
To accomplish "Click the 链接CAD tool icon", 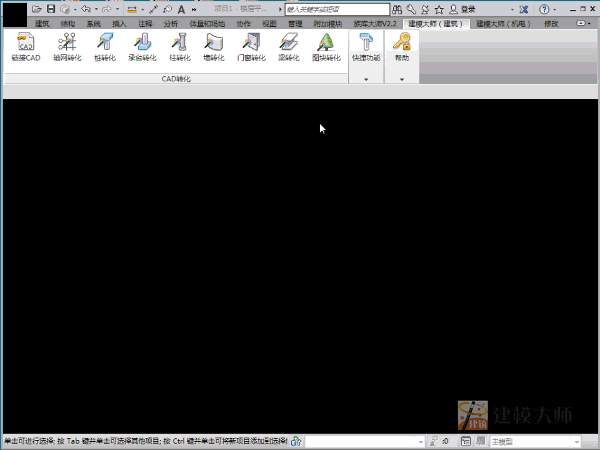I will [26, 46].
